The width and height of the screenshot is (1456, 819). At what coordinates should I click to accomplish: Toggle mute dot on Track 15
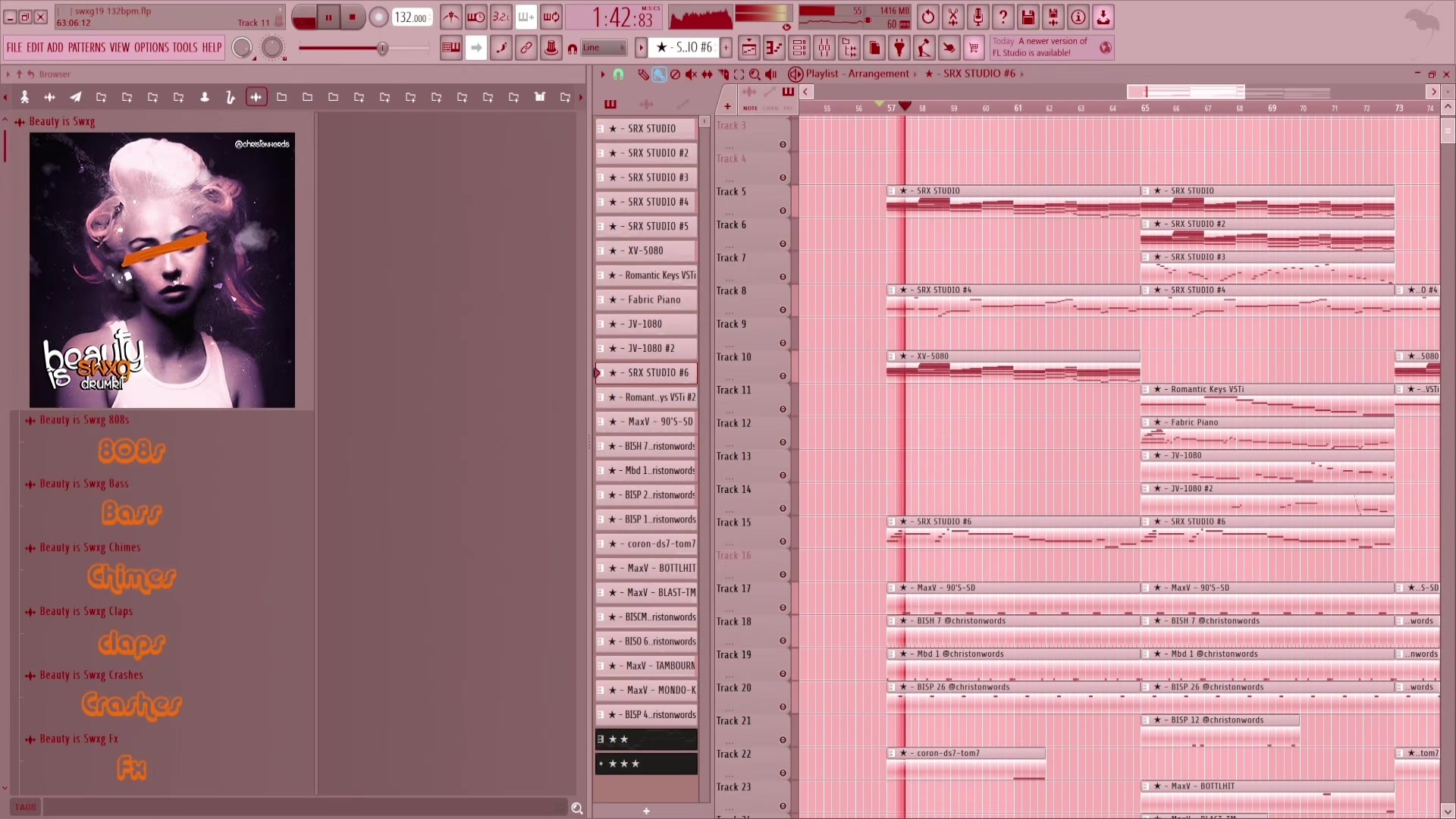[783, 541]
